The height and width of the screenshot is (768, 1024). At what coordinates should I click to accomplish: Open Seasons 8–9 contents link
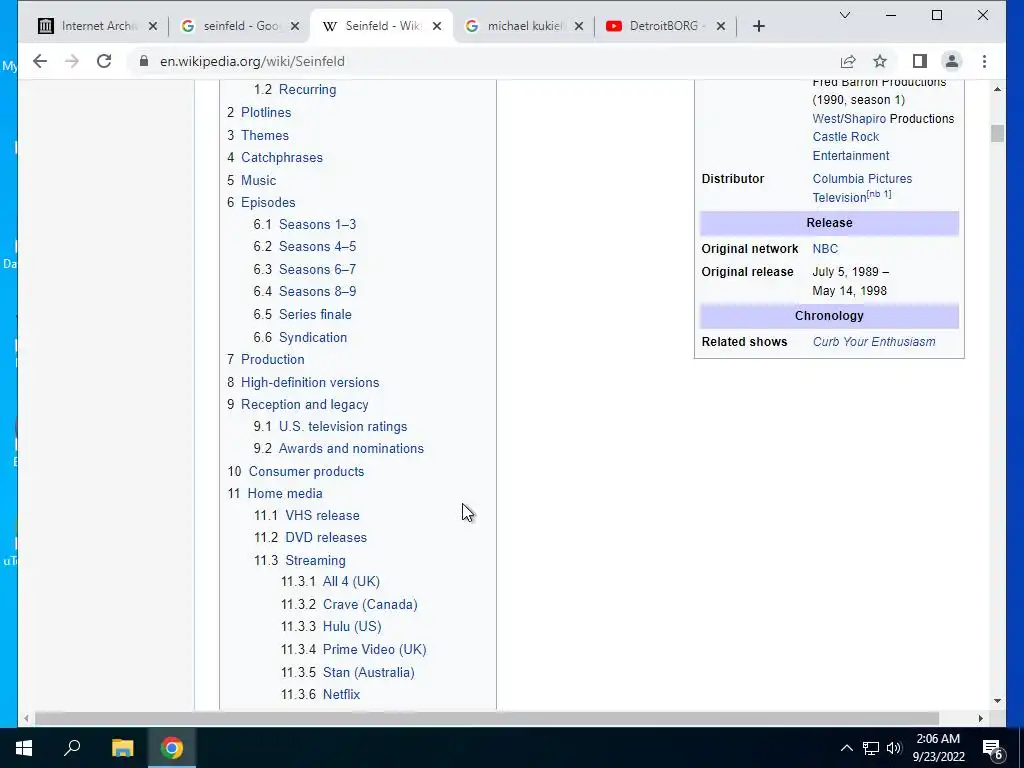click(317, 291)
